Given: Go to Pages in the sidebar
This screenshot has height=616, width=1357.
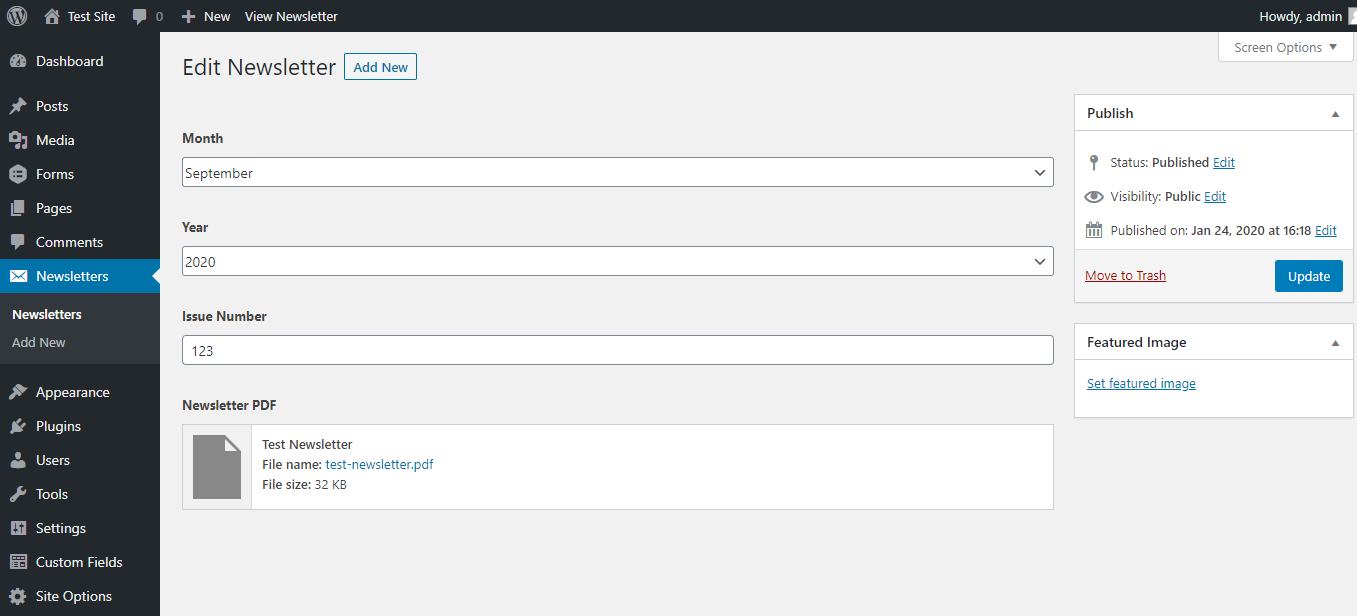Looking at the screenshot, I should [54, 208].
